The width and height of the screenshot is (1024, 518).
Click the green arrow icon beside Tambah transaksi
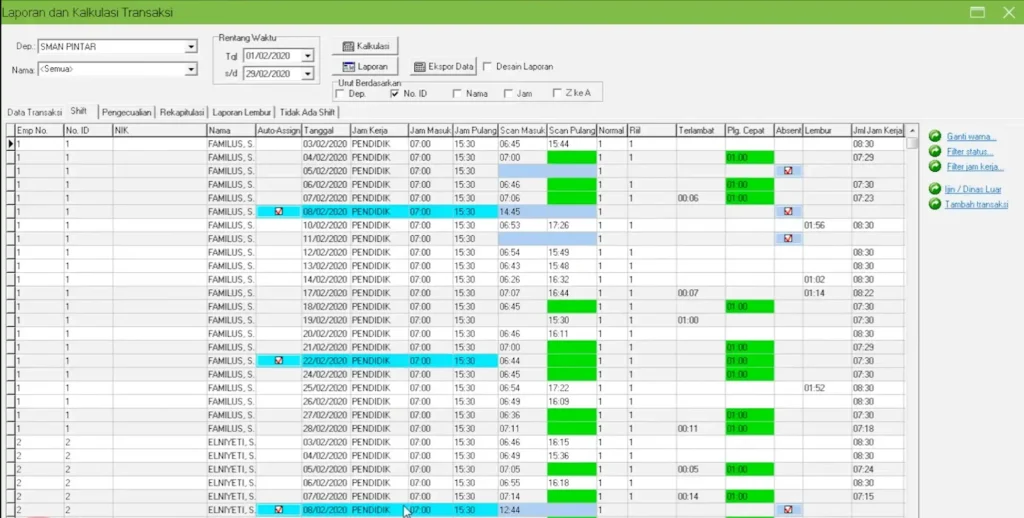[935, 204]
